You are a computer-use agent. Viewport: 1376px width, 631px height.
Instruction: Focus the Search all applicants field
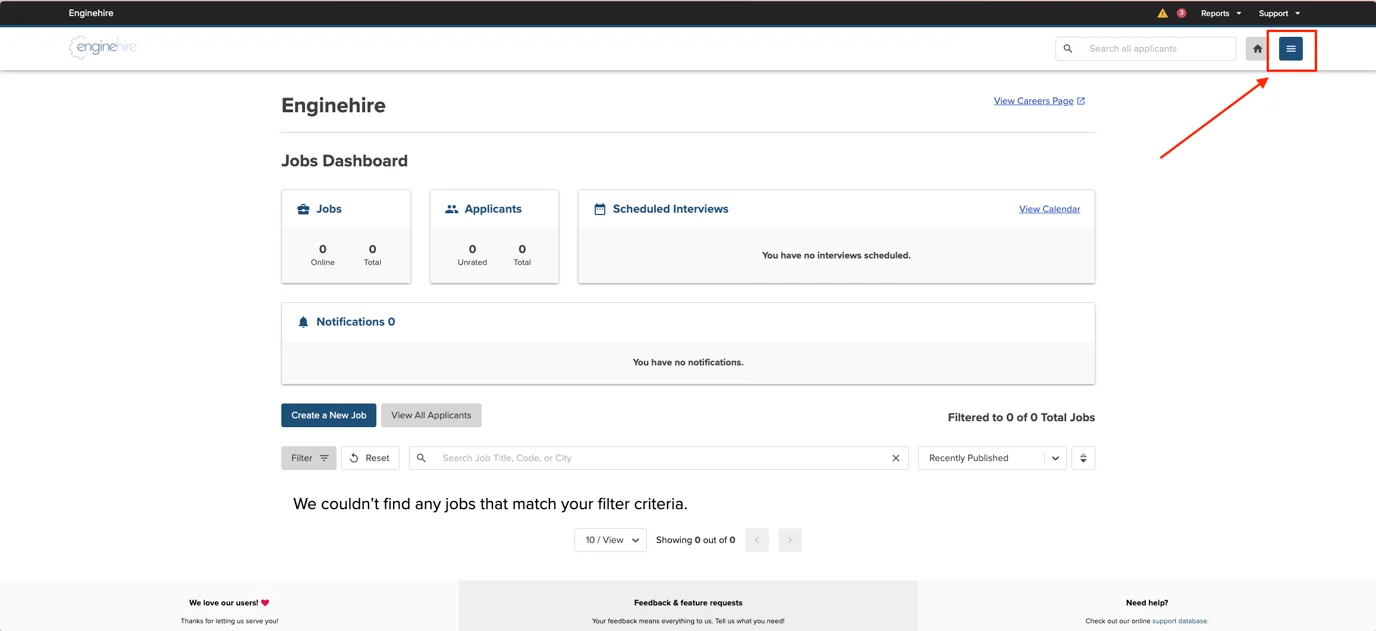coord(1156,49)
